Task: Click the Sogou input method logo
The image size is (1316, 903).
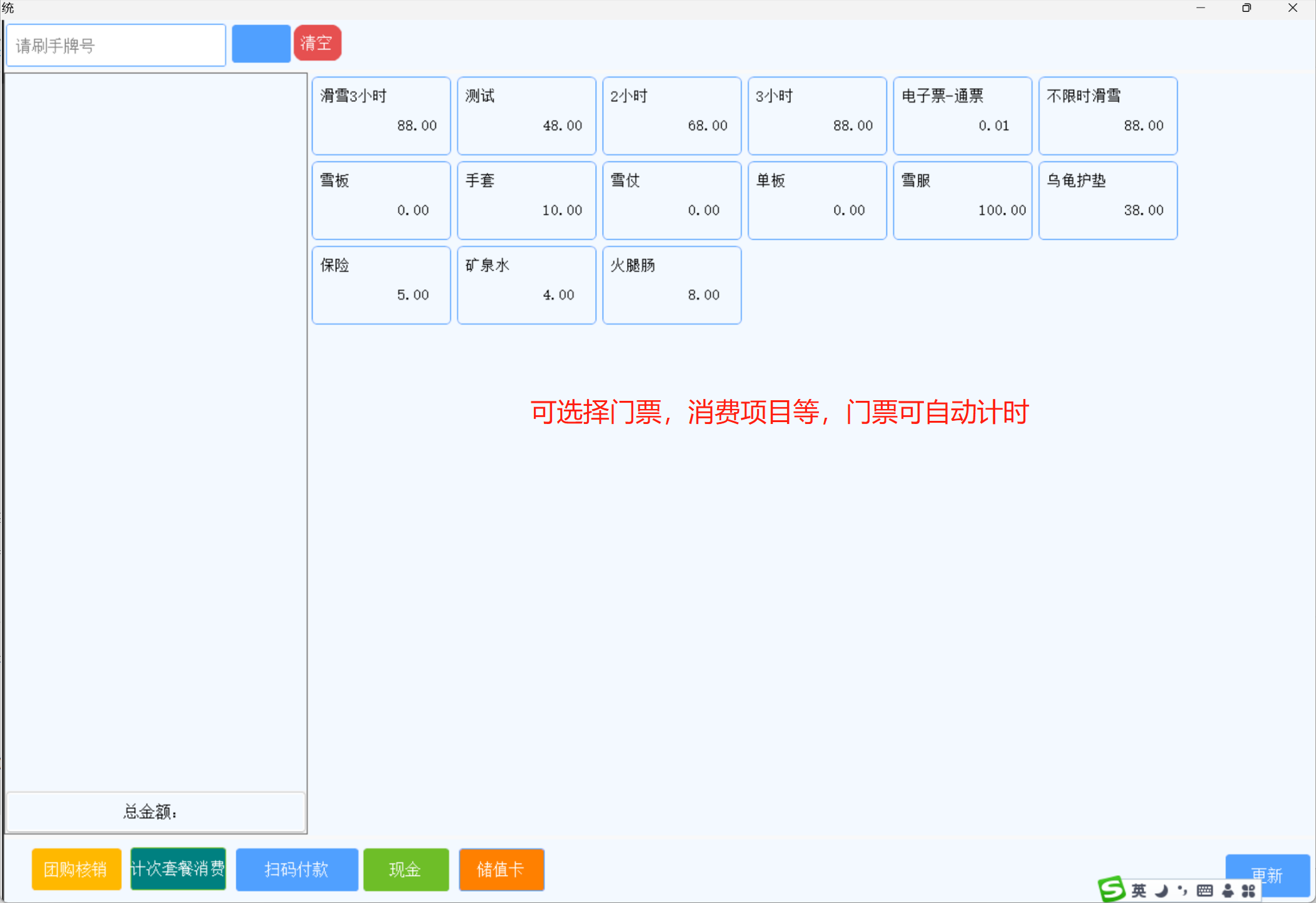Action: [x=1112, y=889]
